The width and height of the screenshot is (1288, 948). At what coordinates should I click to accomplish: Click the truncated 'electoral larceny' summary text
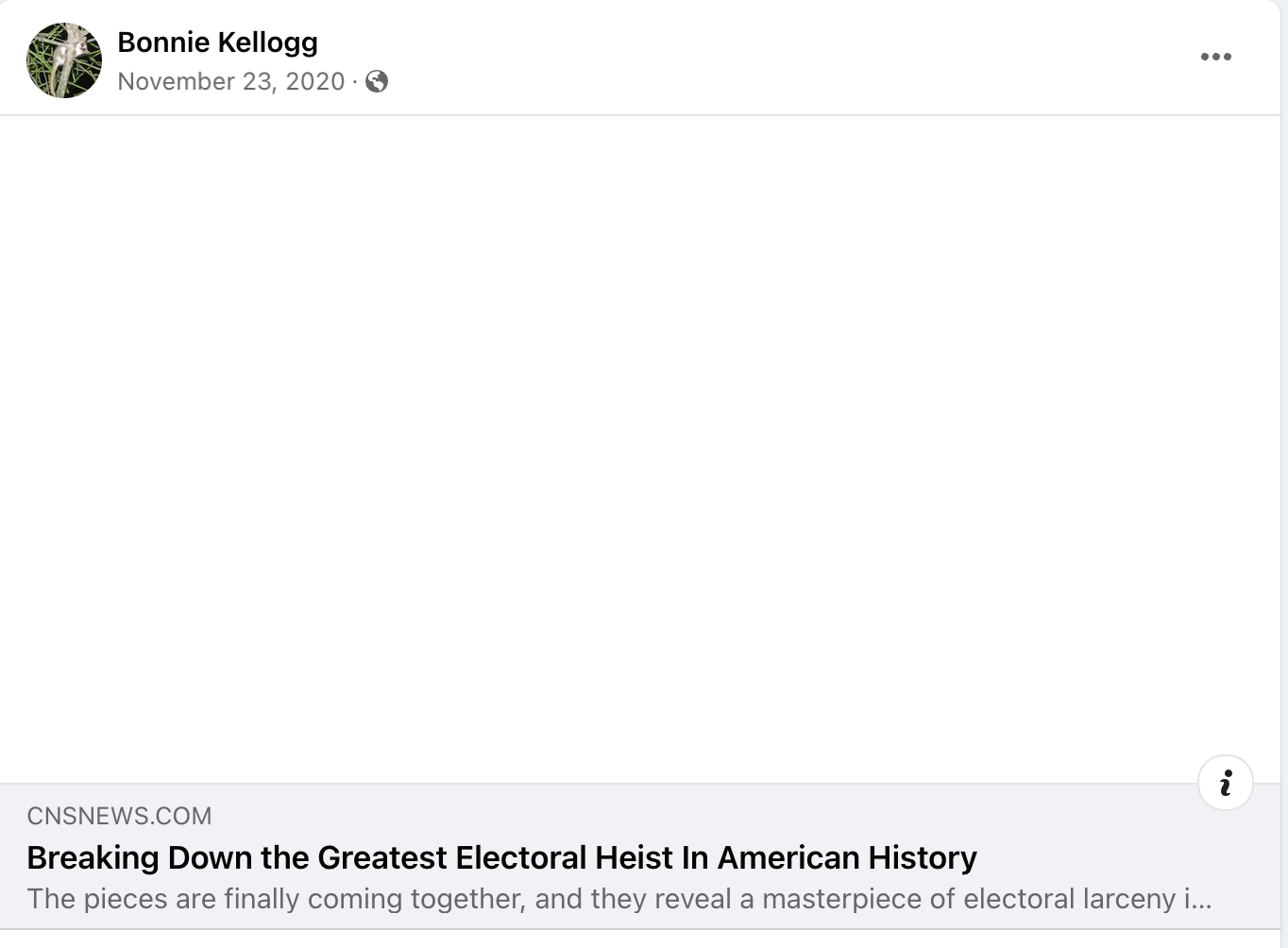(x=619, y=898)
